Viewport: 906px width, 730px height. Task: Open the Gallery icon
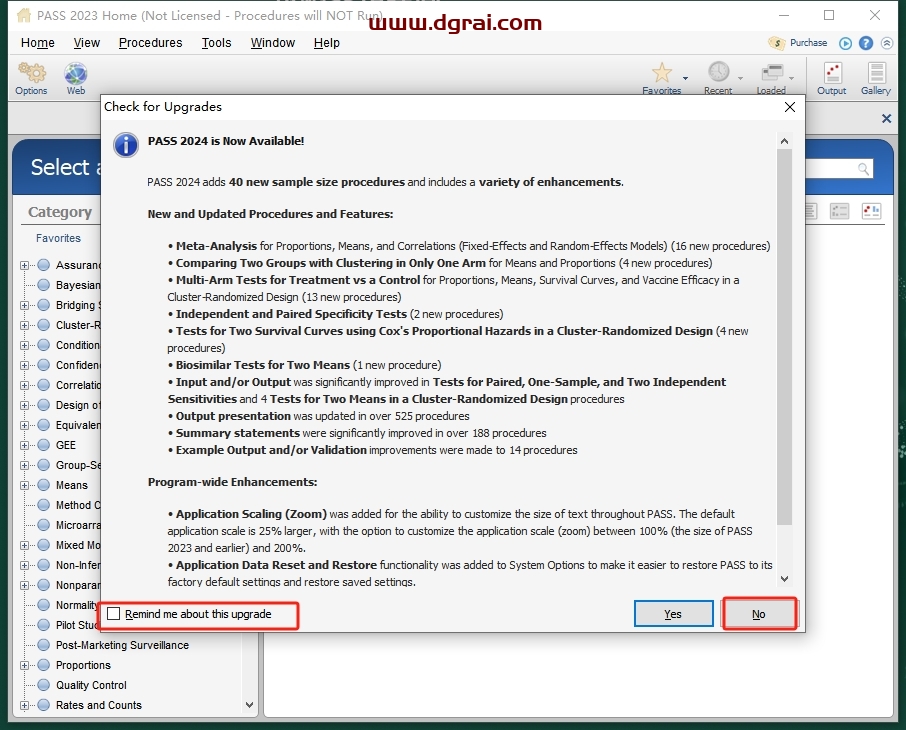pyautogui.click(x=876, y=73)
